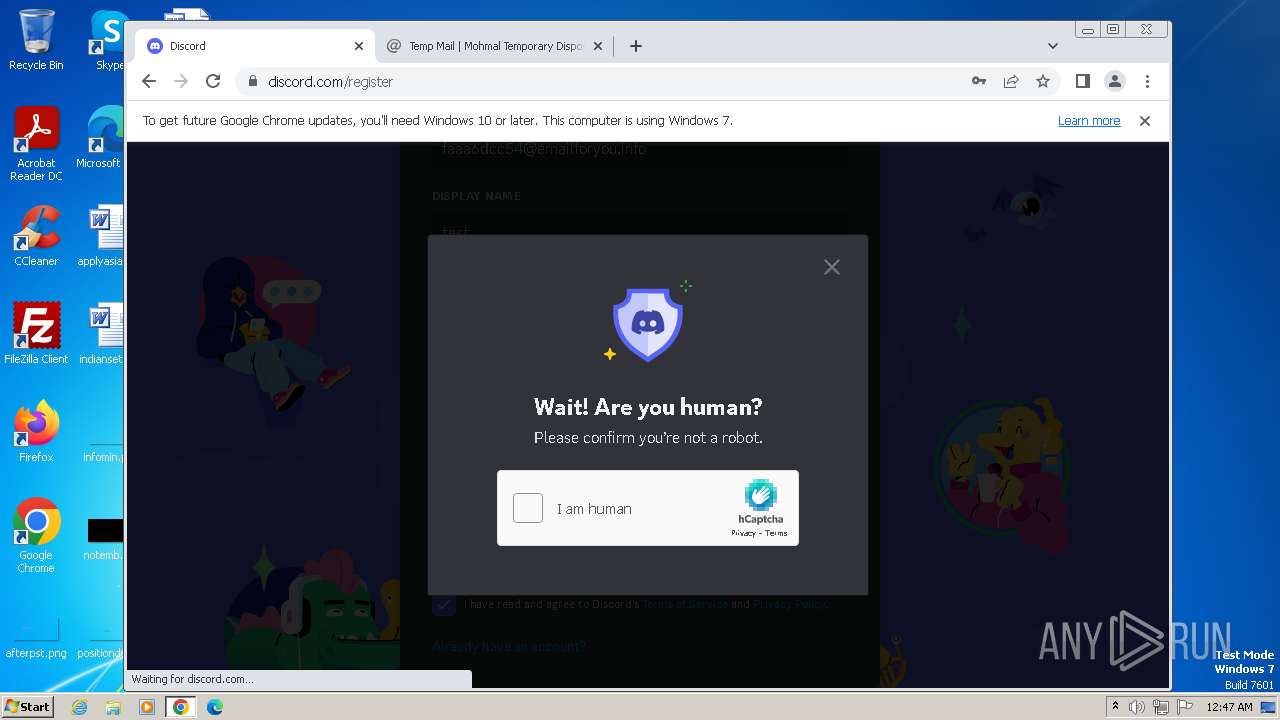Click the clock showing 12:47 AM
This screenshot has height=720, width=1280.
(1229, 707)
